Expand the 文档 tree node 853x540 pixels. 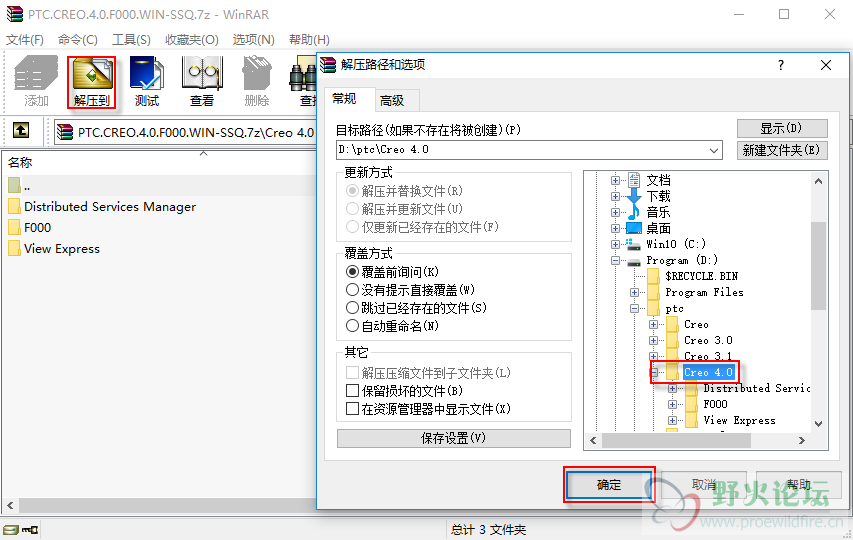[615, 180]
